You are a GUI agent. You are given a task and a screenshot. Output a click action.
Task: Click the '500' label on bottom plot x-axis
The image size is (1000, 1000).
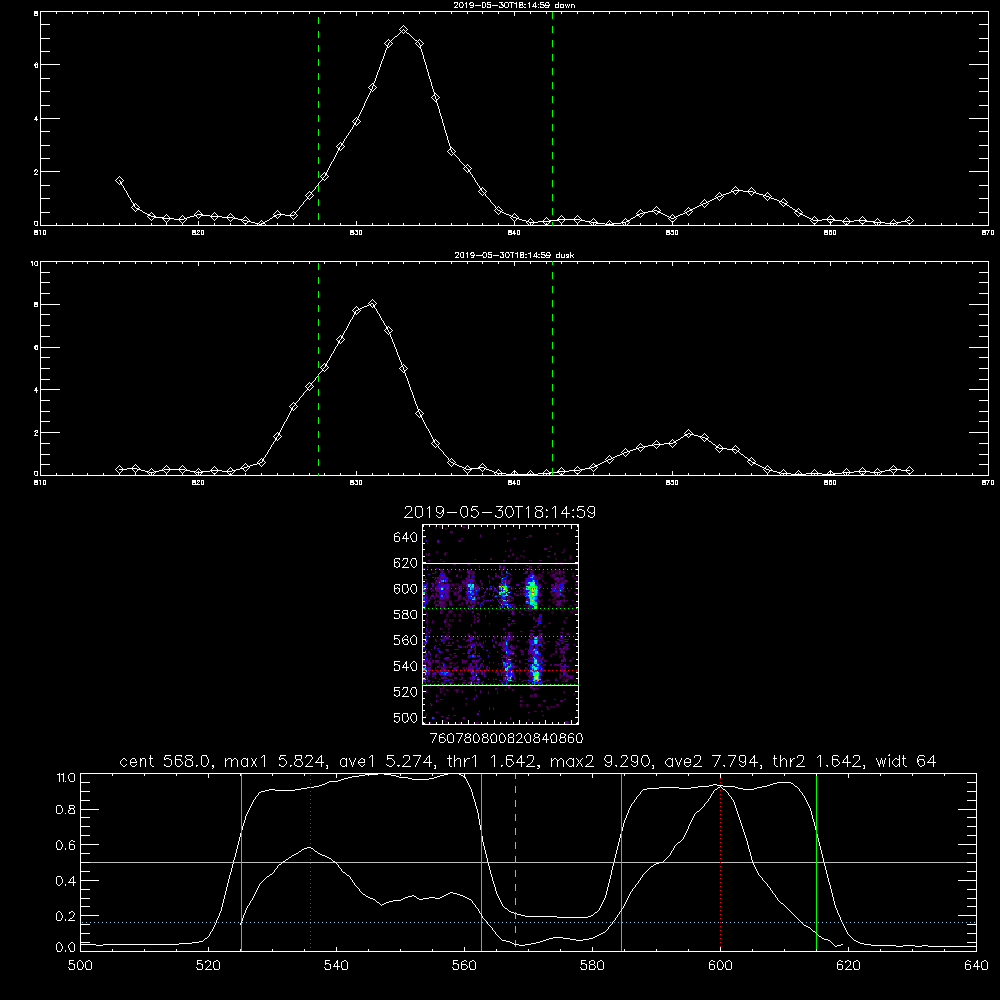click(x=80, y=966)
